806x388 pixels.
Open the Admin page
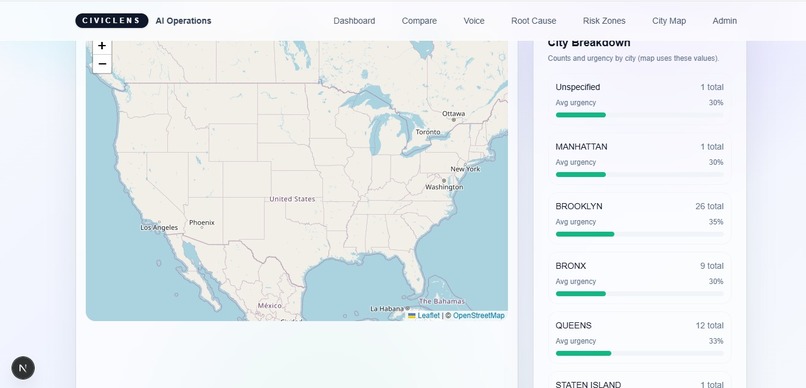point(724,21)
